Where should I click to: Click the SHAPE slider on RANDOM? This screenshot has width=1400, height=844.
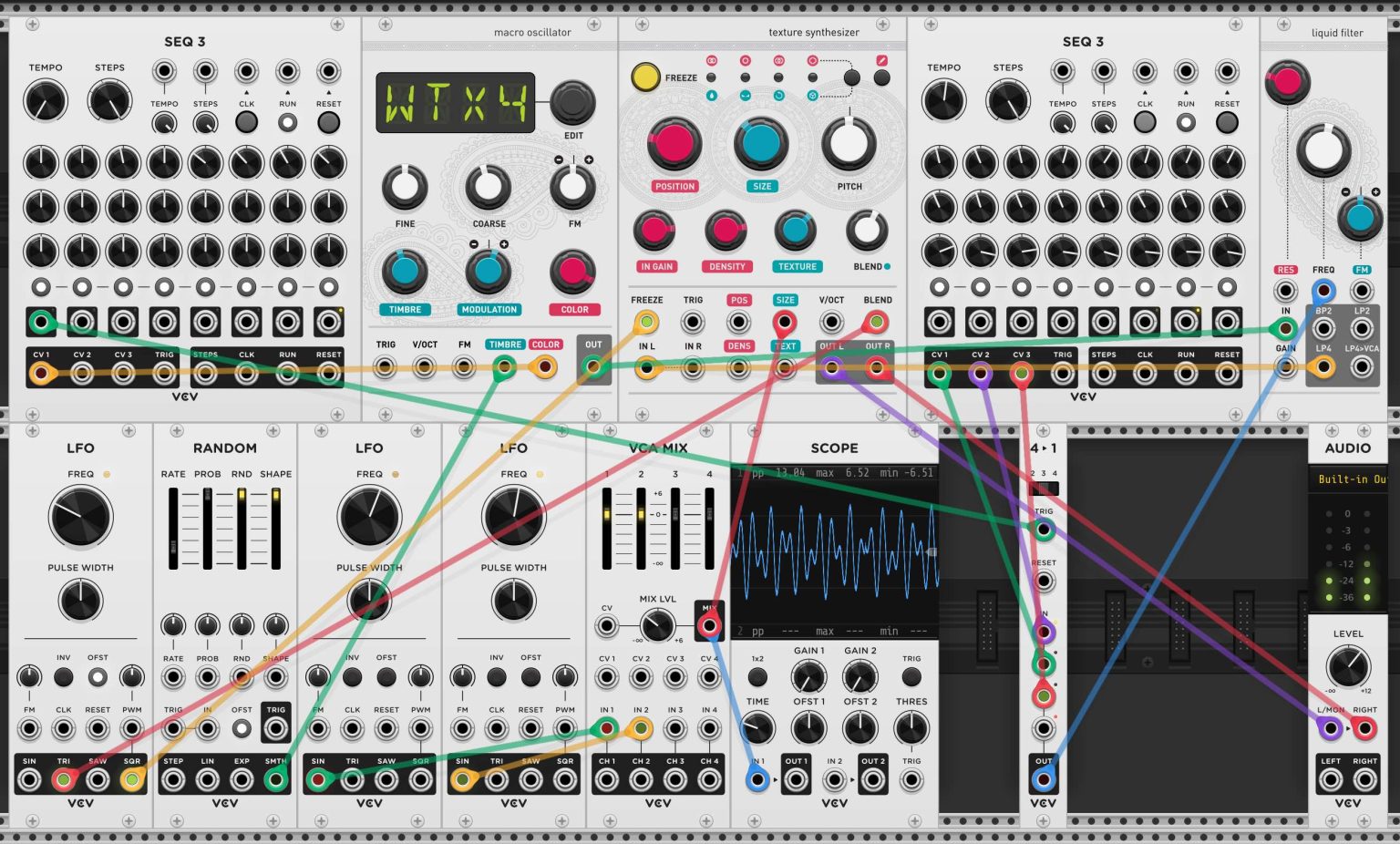tap(275, 528)
